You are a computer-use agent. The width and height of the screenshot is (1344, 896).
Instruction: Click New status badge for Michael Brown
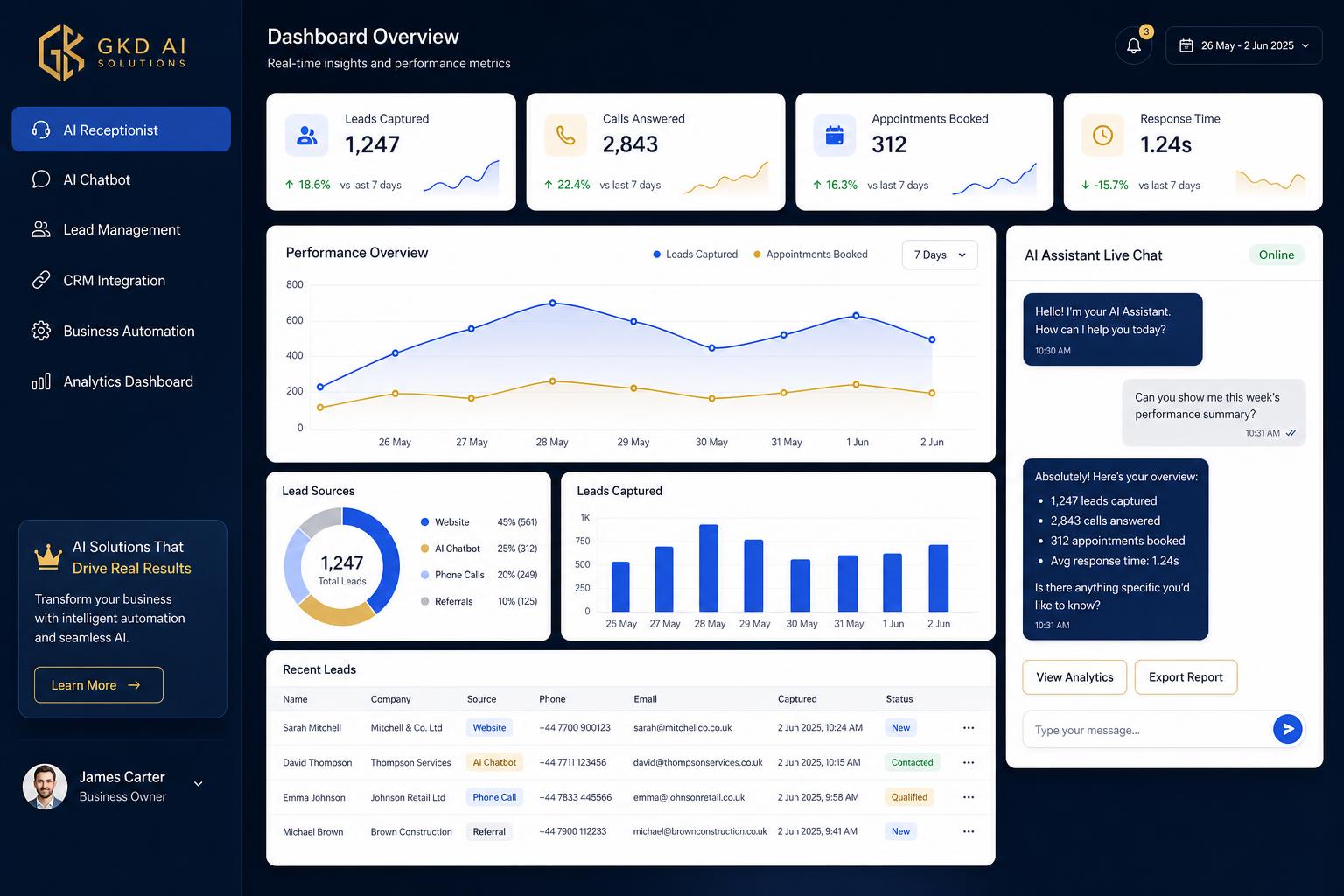pos(900,831)
